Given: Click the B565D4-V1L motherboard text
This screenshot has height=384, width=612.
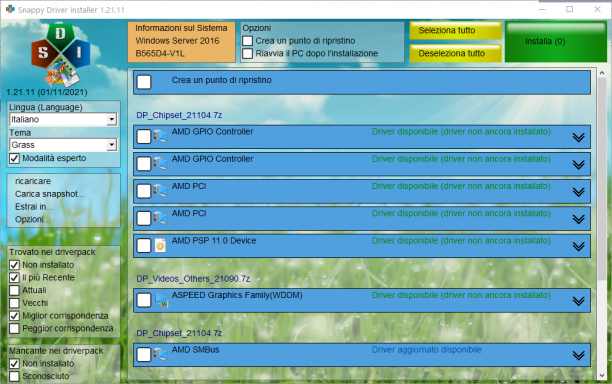Looking at the screenshot, I should tap(160, 53).
